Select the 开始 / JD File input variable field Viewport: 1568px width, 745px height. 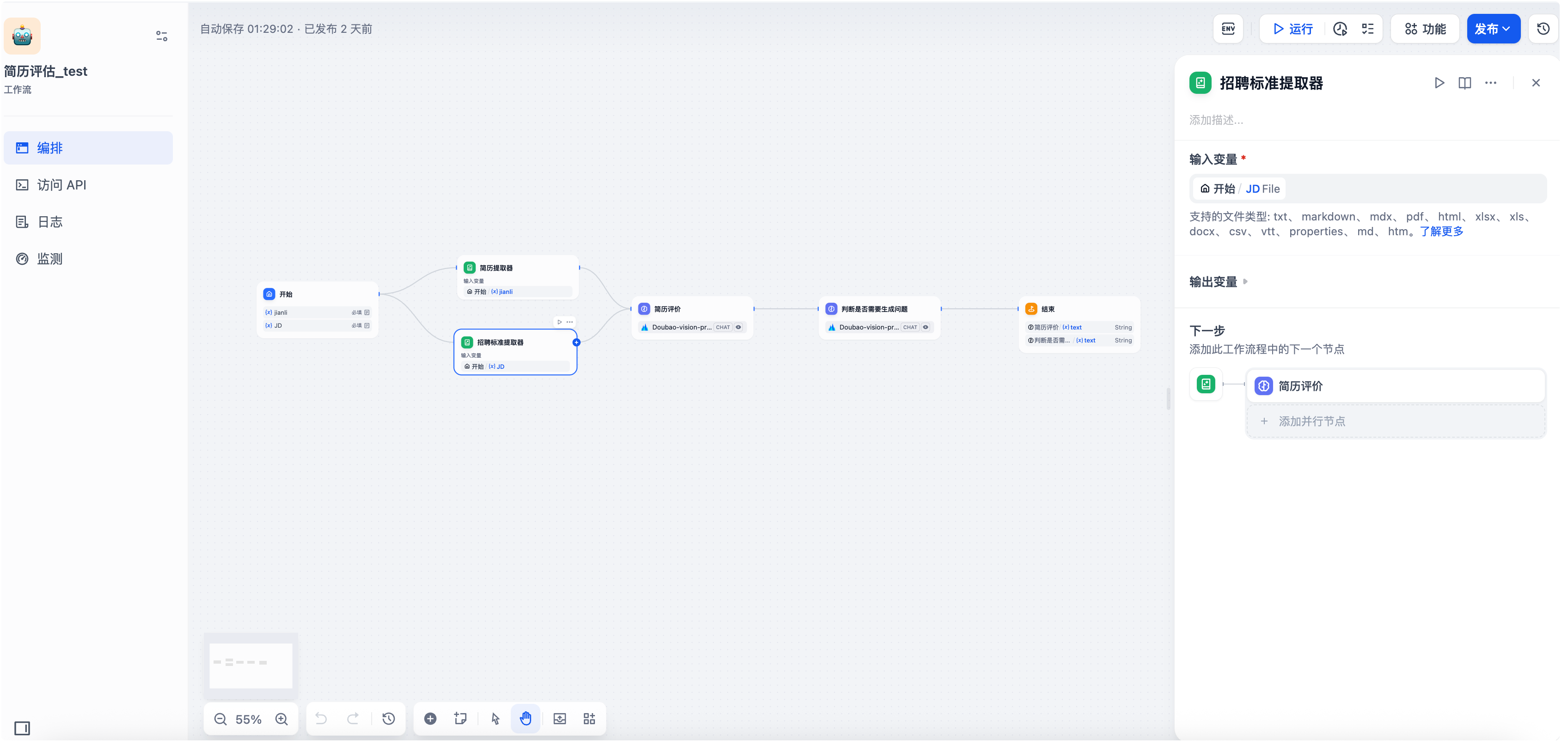[1368, 189]
